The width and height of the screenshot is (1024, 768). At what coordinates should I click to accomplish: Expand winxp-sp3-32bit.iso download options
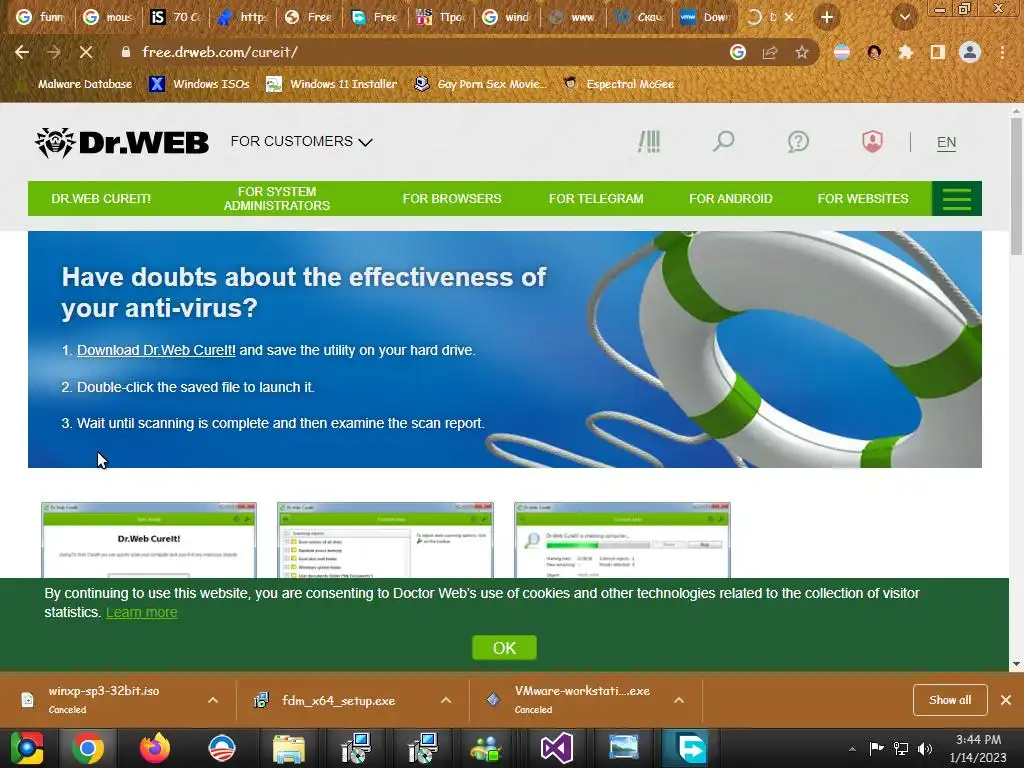click(213, 700)
